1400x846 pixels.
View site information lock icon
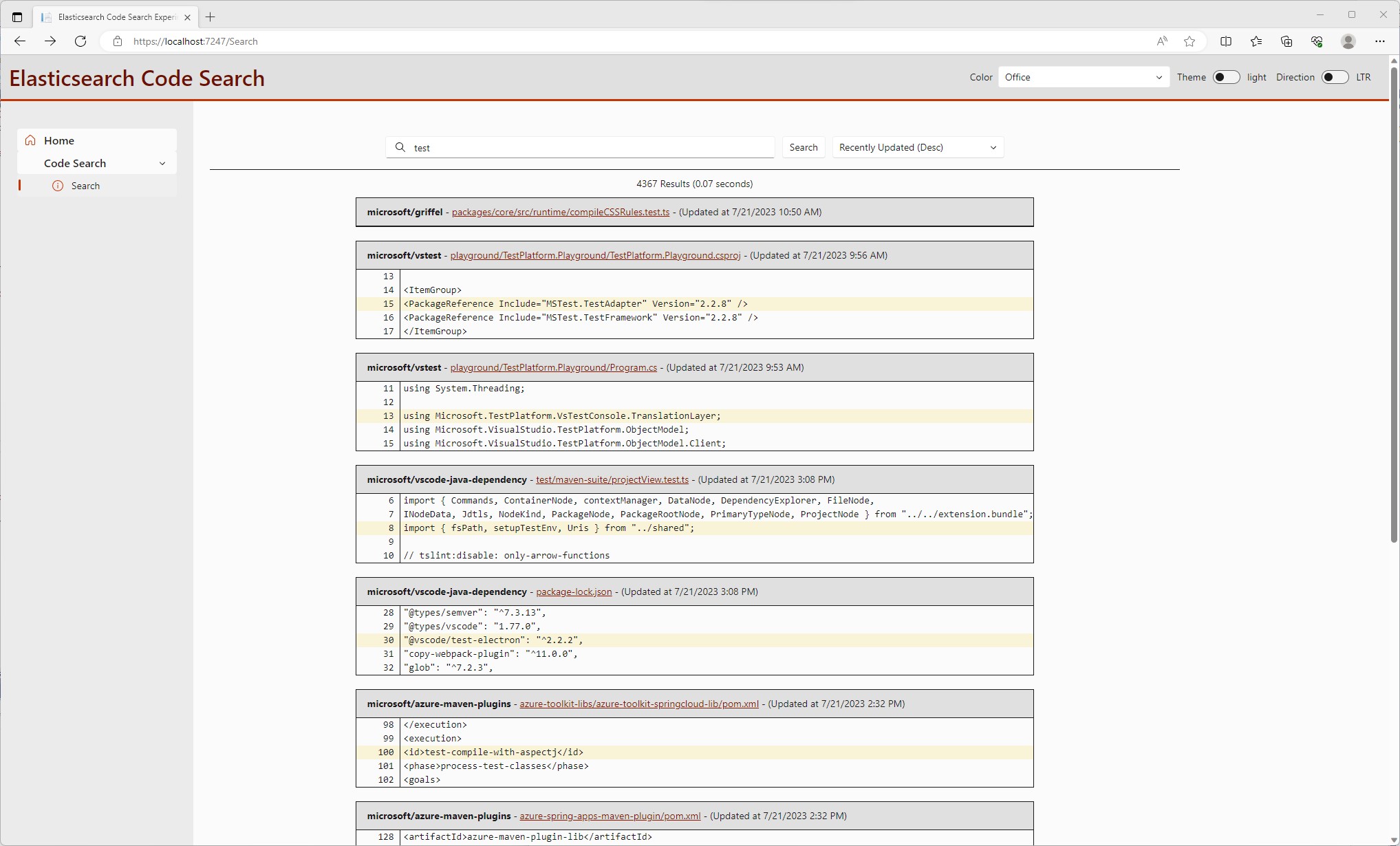click(x=118, y=41)
